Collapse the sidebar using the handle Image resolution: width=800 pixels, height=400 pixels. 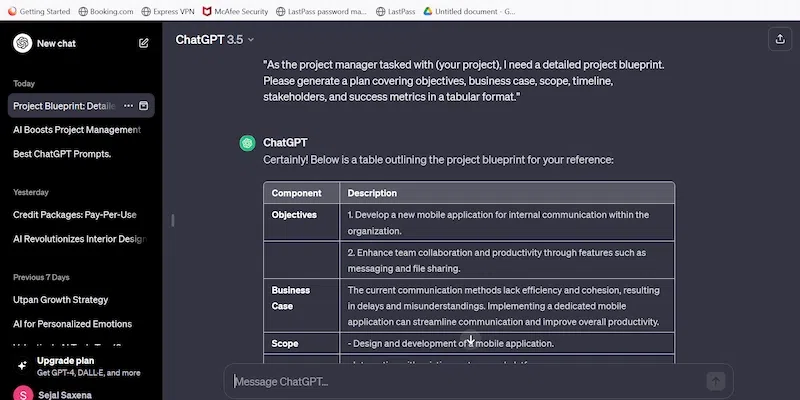pyautogui.click(x=174, y=220)
